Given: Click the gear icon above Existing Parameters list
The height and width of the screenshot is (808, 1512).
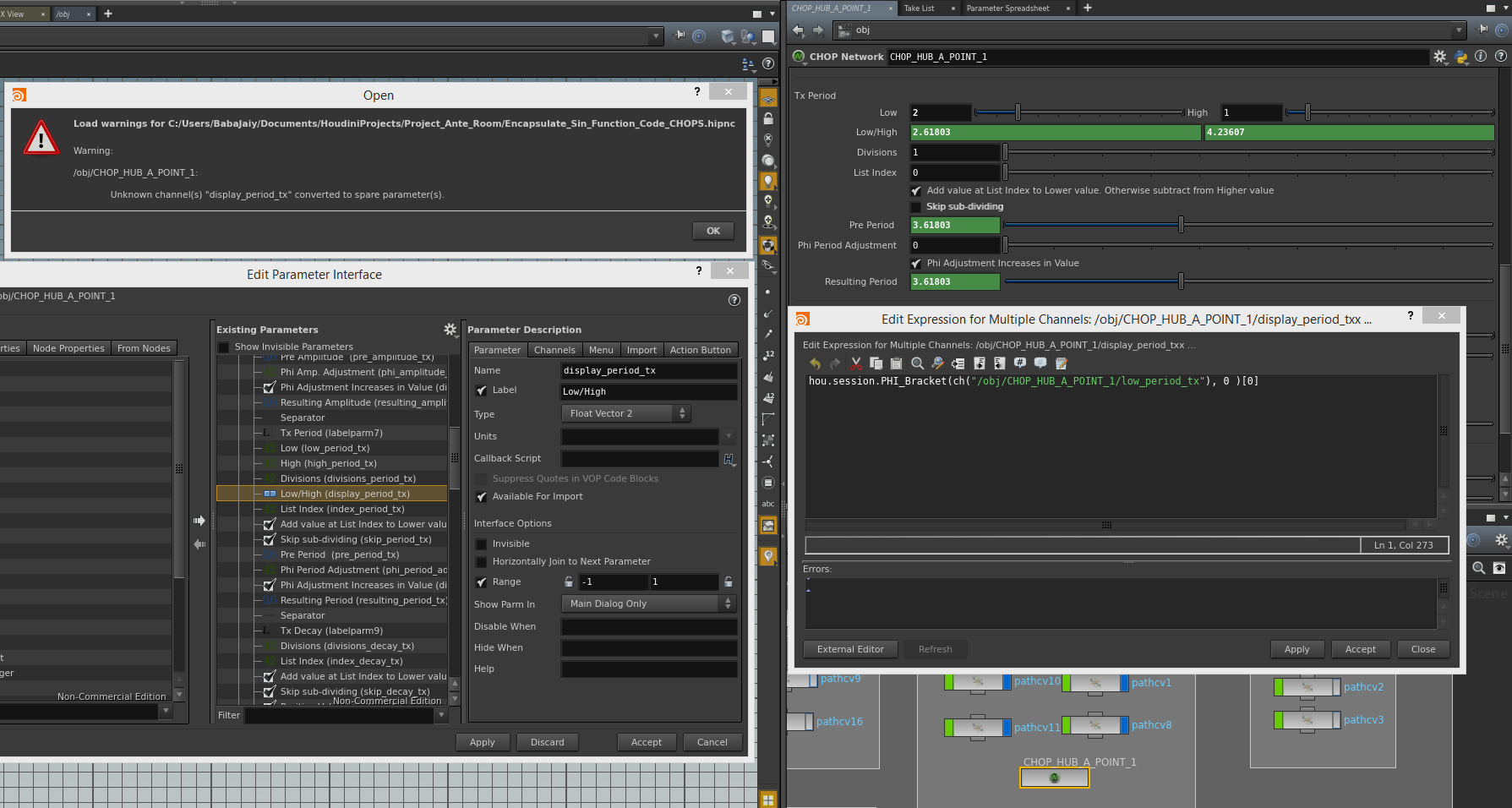Looking at the screenshot, I should pos(450,330).
